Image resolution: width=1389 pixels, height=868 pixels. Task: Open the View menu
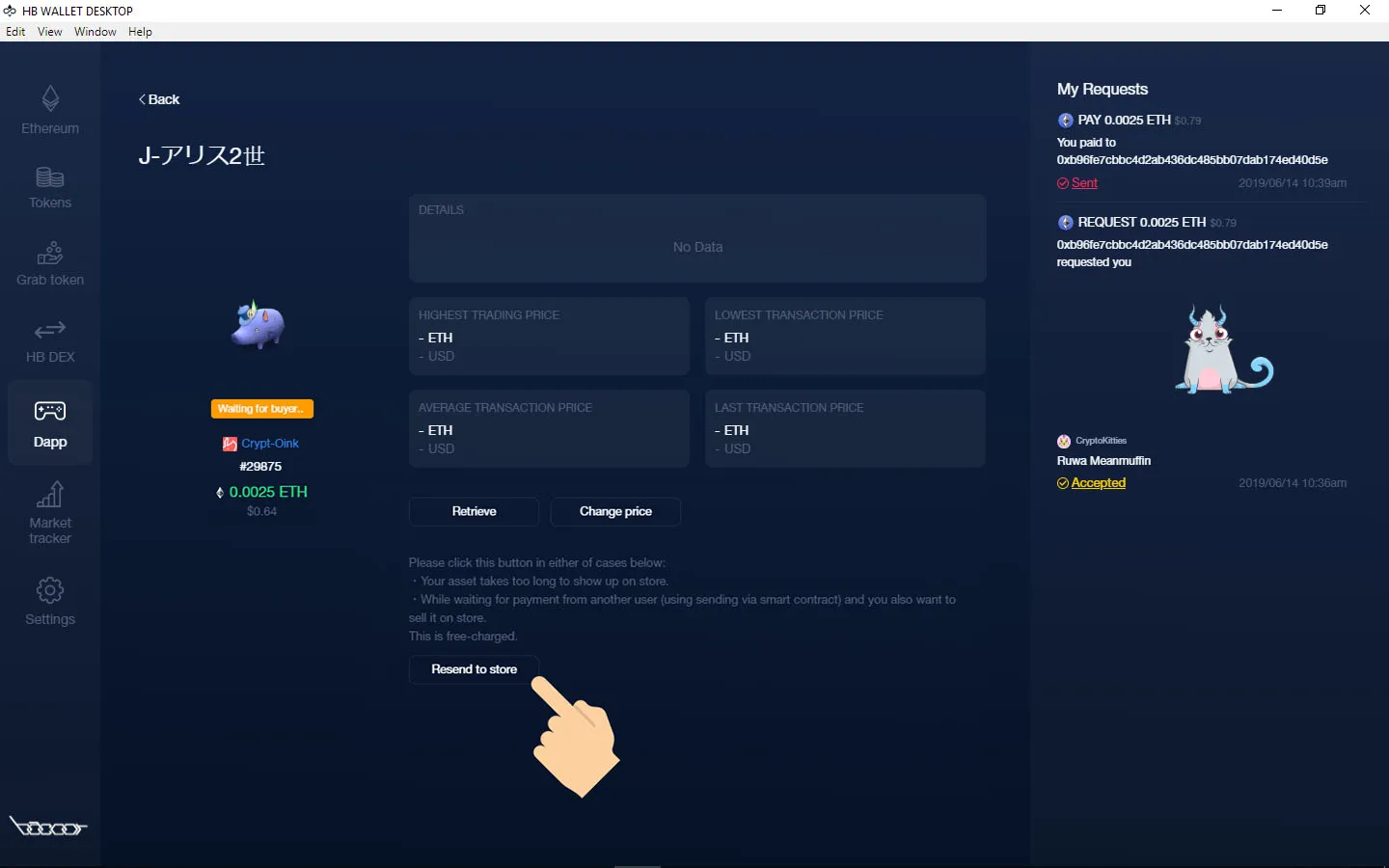click(x=49, y=32)
